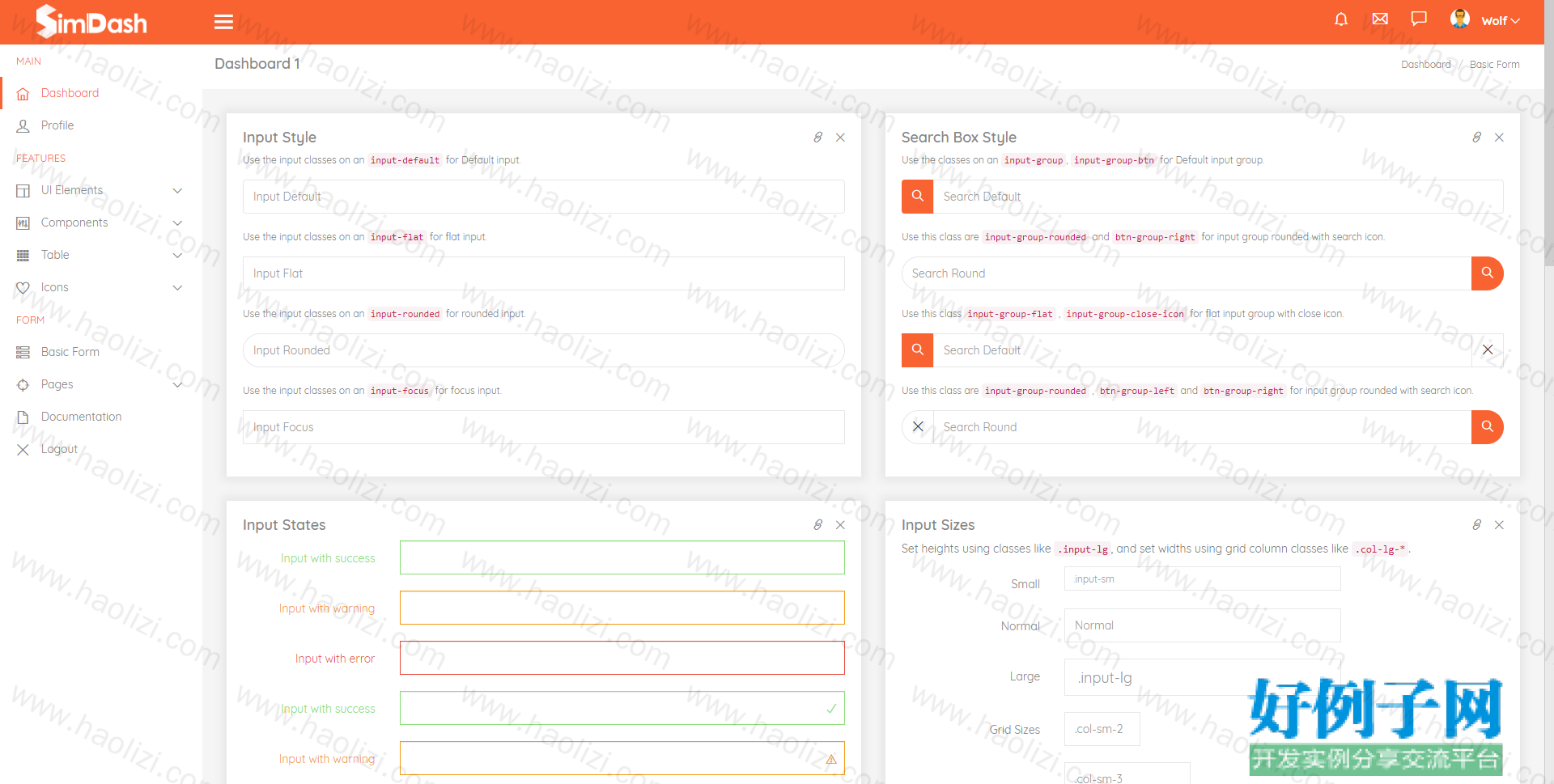Click the warning field with triangle icon
This screenshot has width=1554, height=784.
point(622,758)
